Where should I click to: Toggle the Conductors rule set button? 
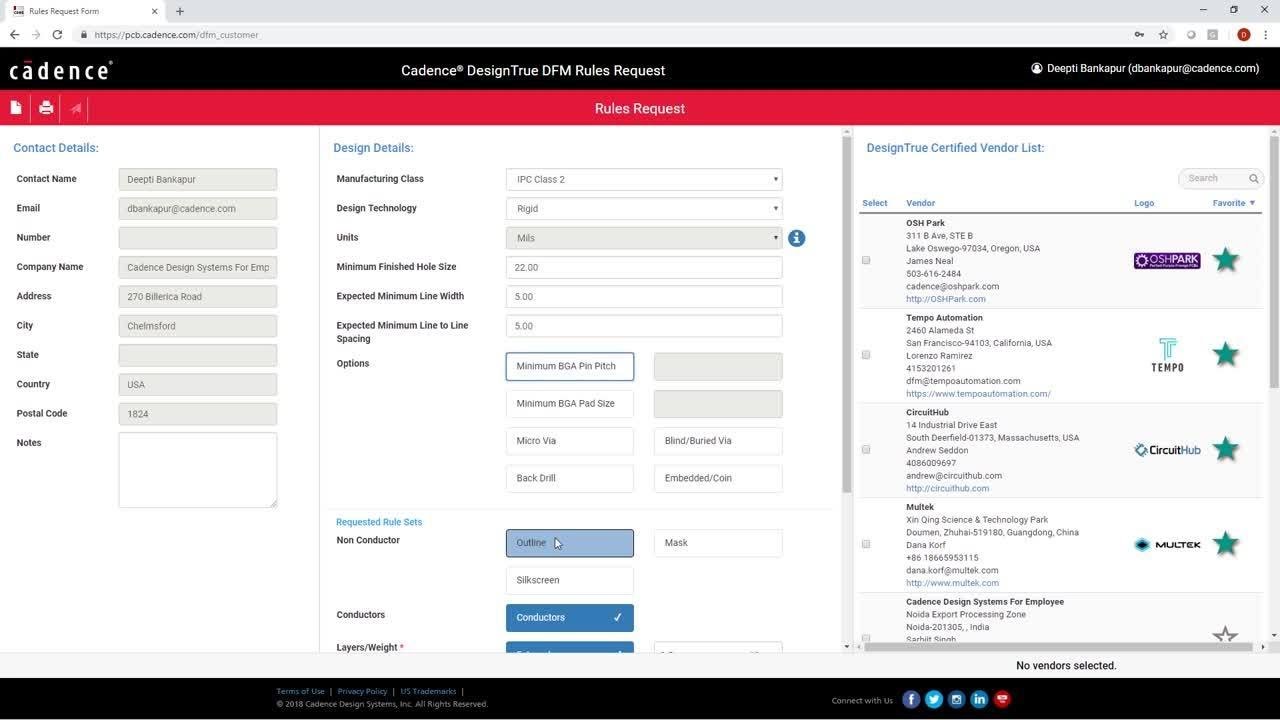pos(570,617)
